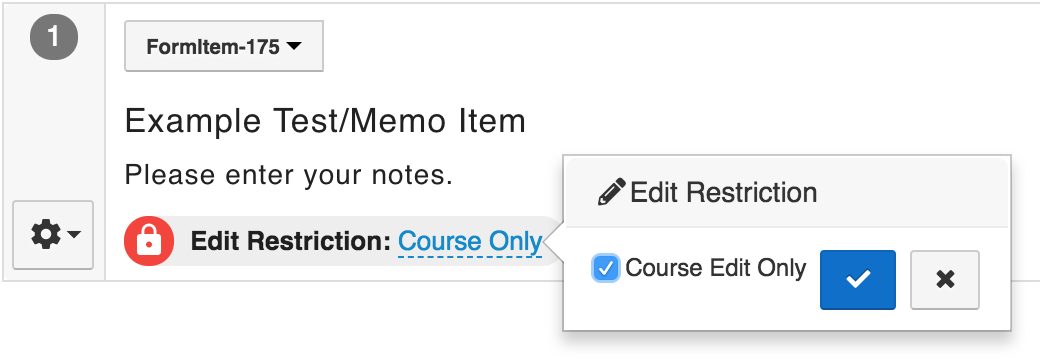The image size is (1040, 360).
Task: Click the red lock icon
Action: 149,241
